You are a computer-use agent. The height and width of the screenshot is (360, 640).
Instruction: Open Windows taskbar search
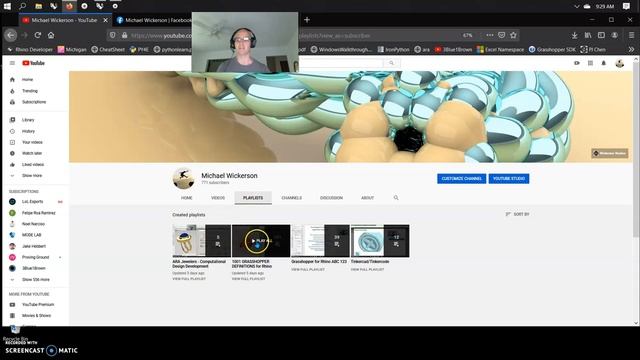point(22,6)
